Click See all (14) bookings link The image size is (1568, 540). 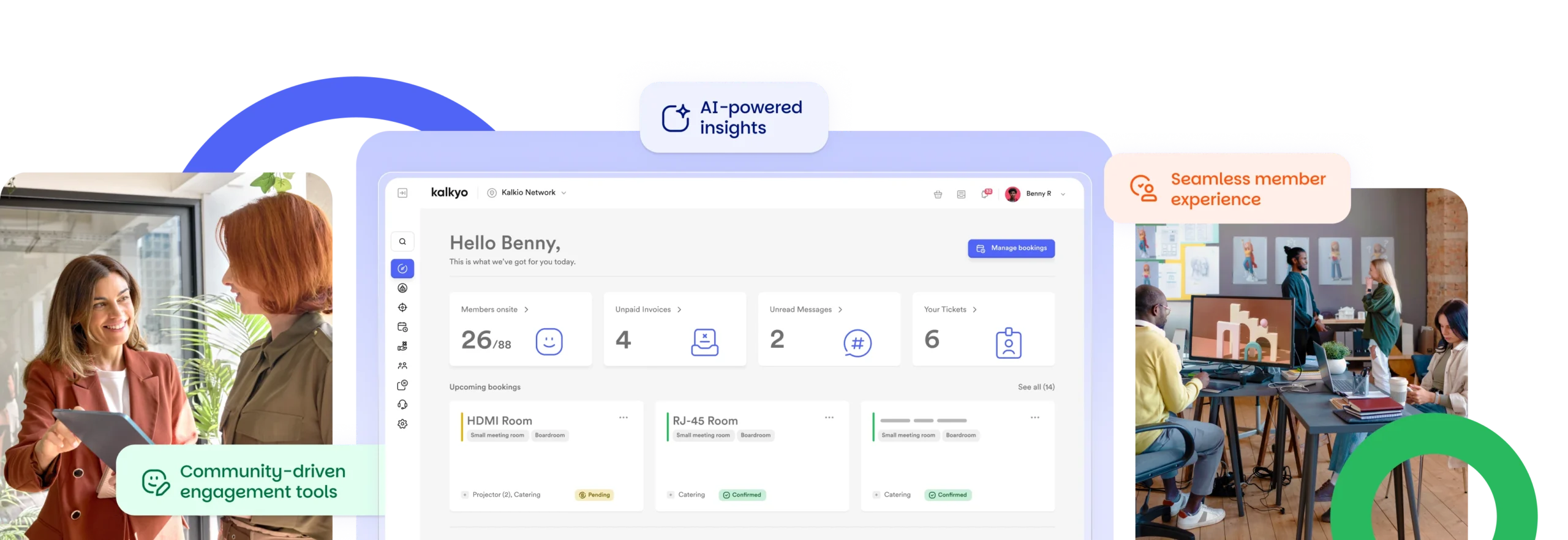1036,387
